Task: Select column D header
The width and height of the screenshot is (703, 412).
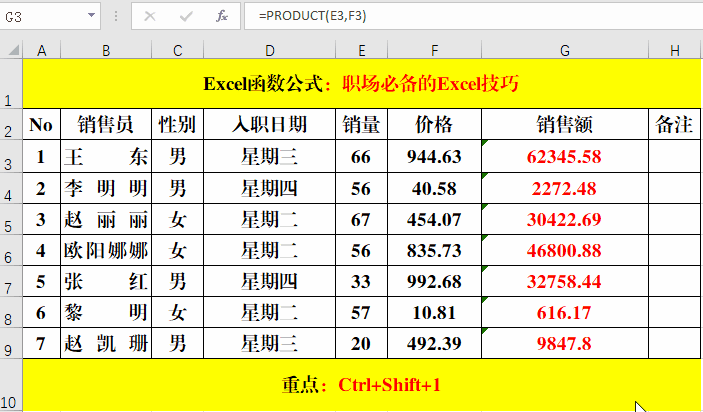Action: (269, 50)
